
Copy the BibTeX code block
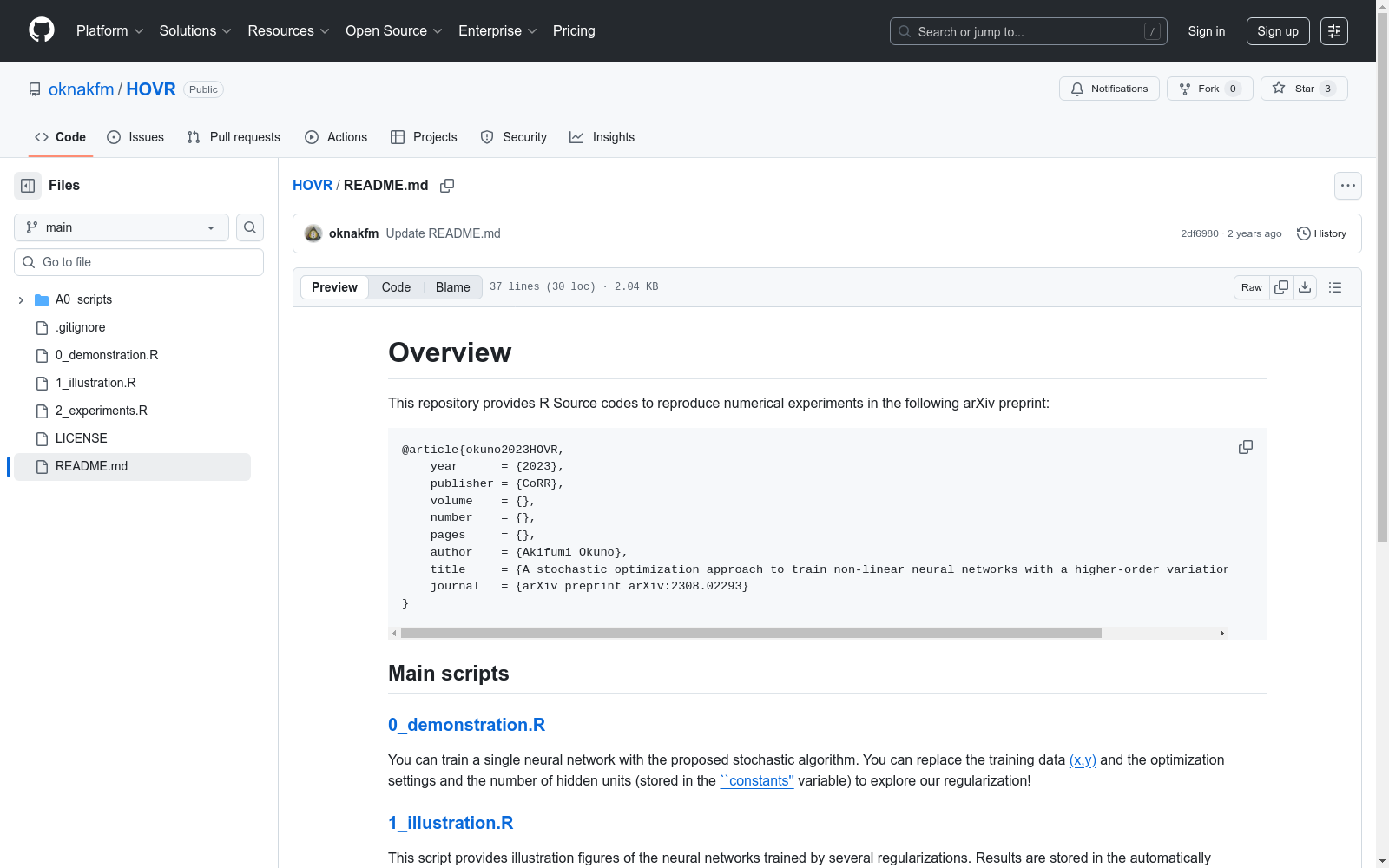click(1245, 447)
